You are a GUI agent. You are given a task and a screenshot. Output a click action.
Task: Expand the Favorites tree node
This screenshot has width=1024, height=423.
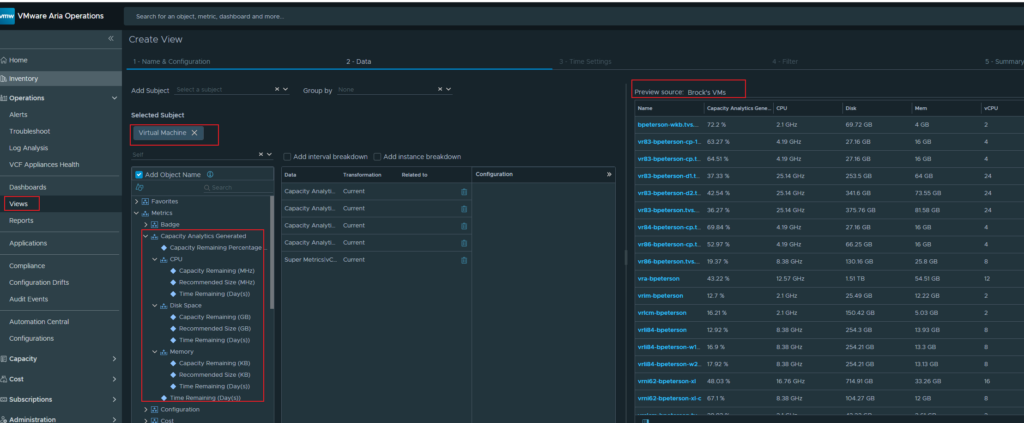[136, 202]
